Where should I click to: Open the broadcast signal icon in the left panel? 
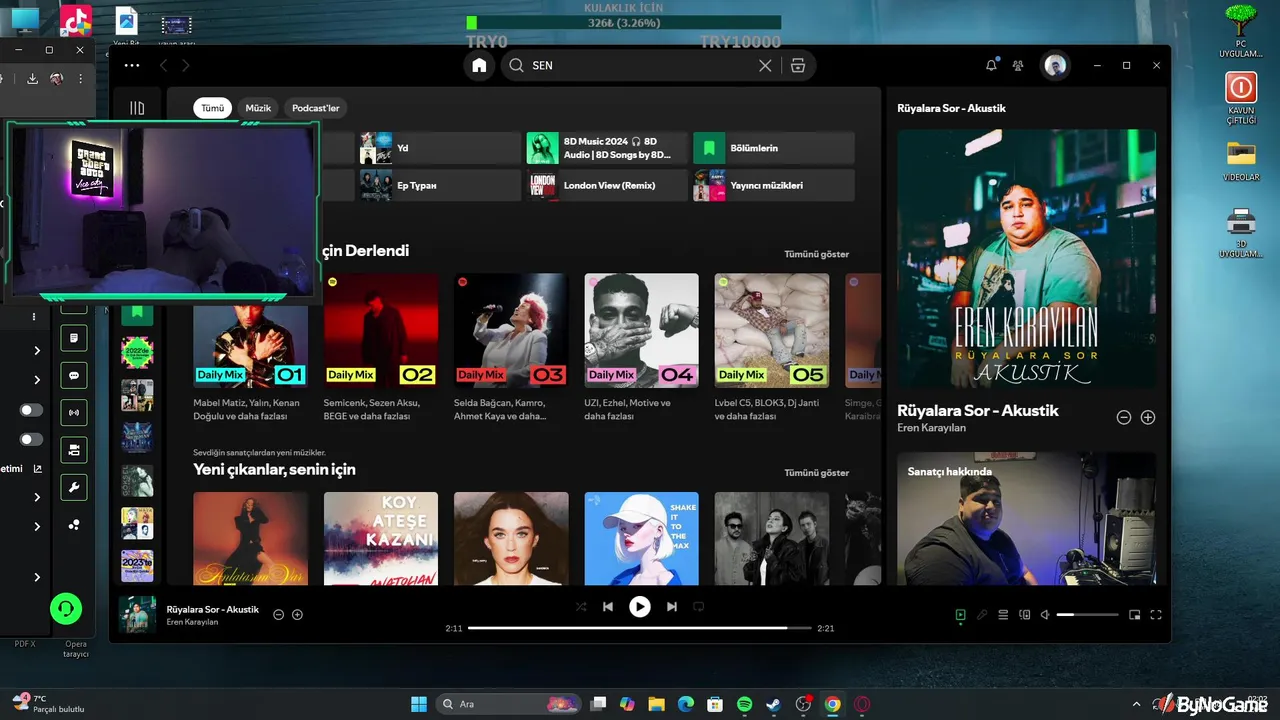pyautogui.click(x=74, y=413)
